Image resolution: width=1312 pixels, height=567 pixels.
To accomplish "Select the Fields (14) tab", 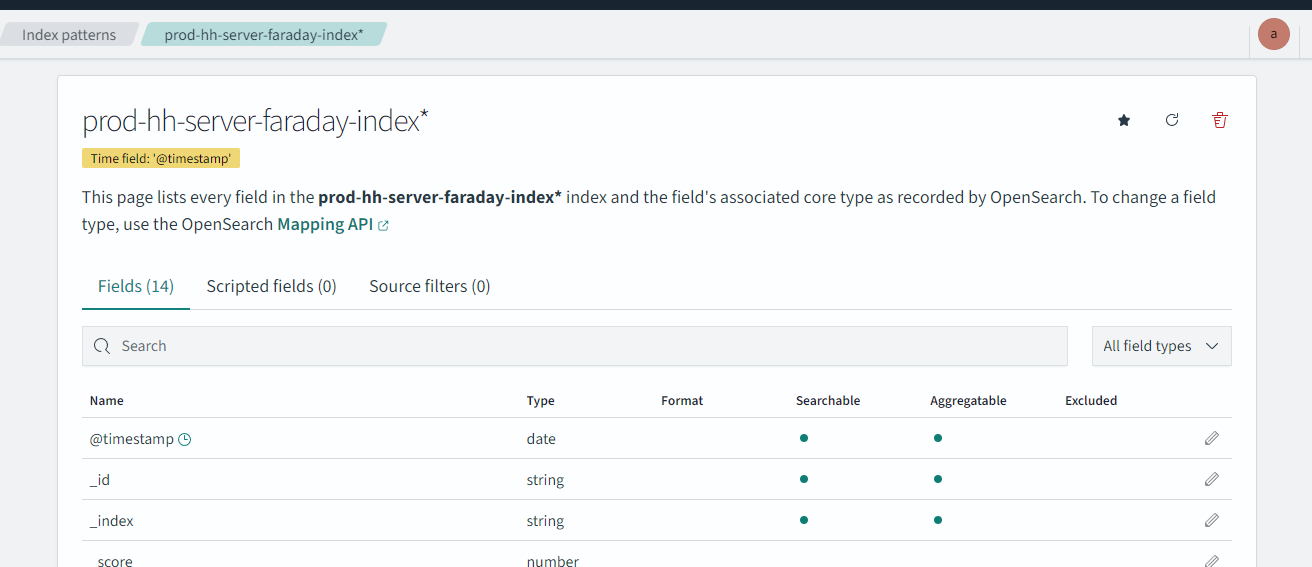I will coord(136,286).
